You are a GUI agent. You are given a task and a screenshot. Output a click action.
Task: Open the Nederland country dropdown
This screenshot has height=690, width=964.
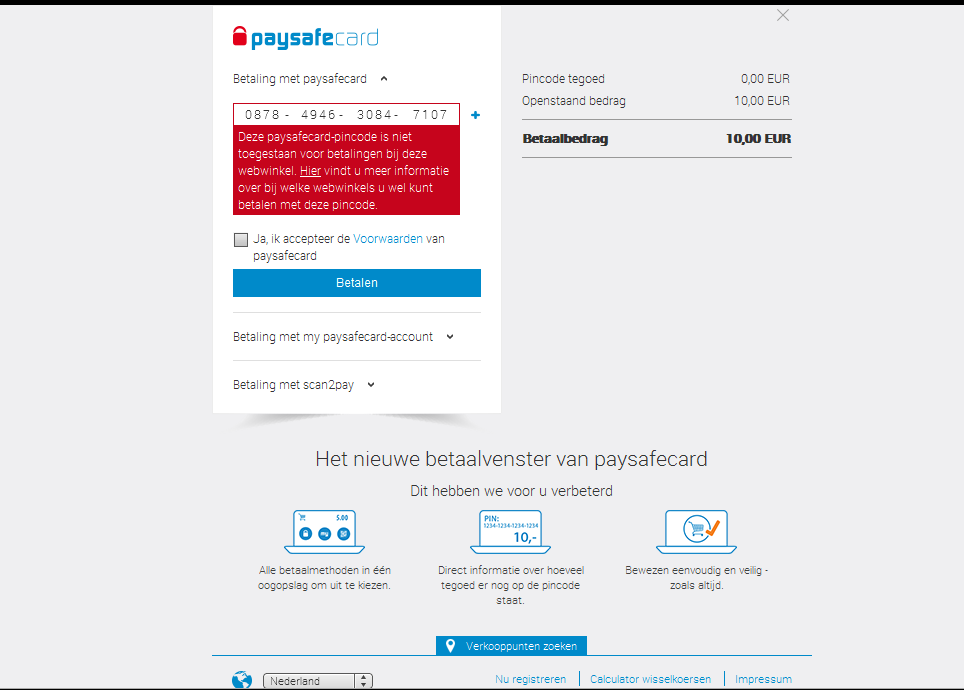[318, 681]
